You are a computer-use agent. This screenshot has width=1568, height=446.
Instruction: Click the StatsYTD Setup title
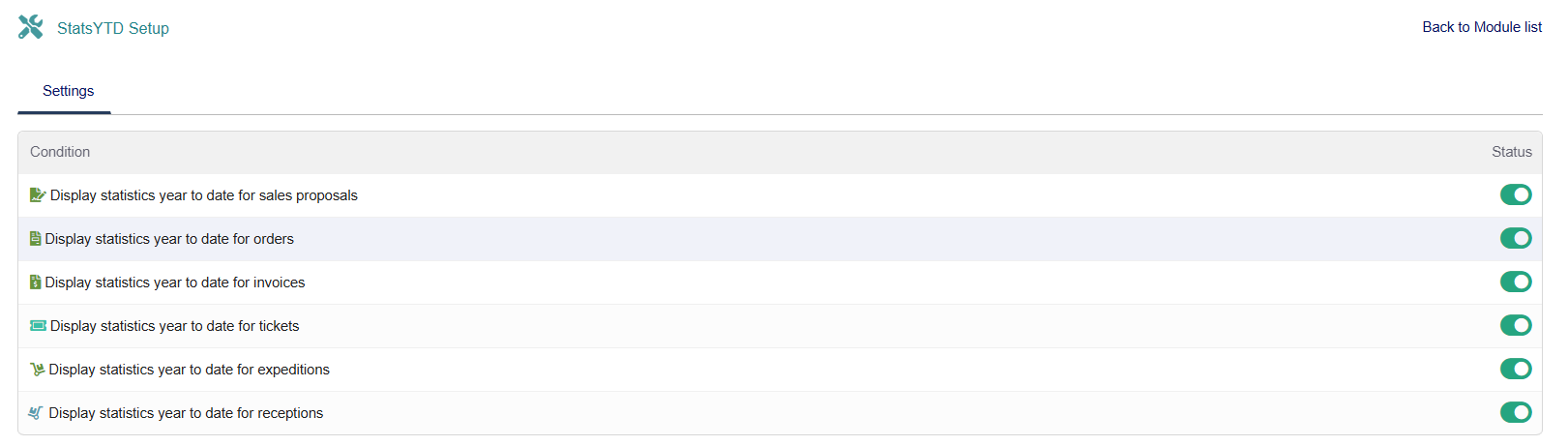[x=113, y=28]
